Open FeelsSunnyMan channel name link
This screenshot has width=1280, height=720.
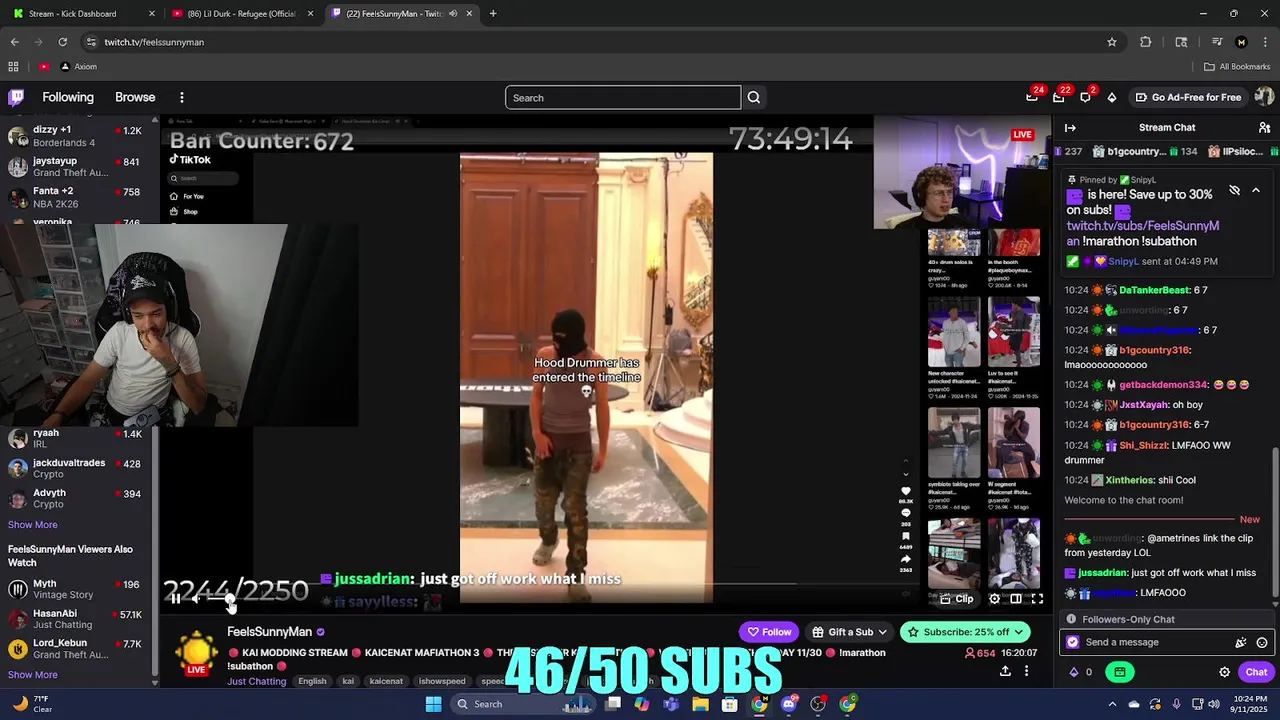point(269,632)
